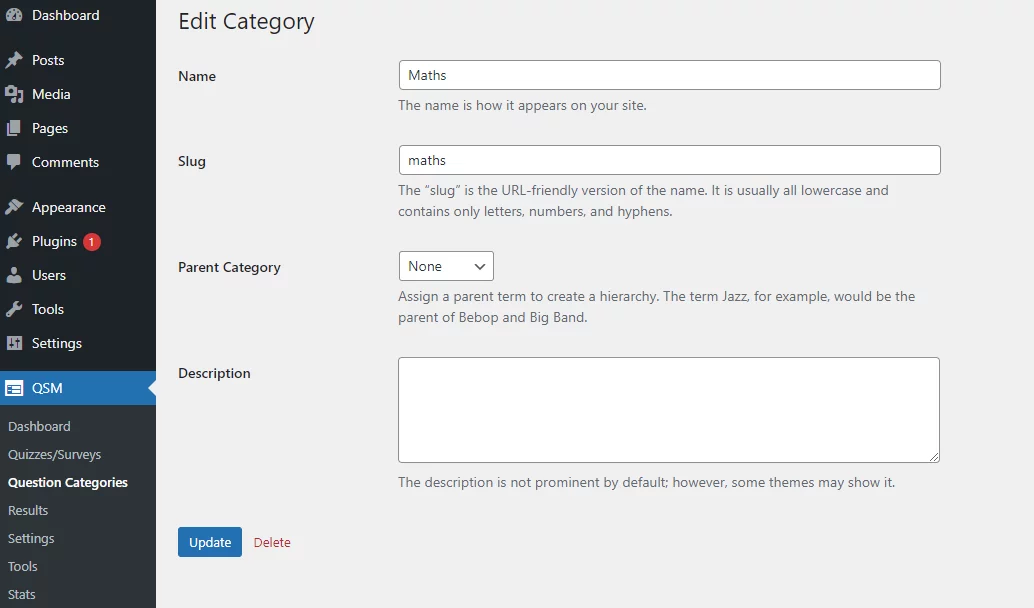Open the Plugins menu
The height and width of the screenshot is (608, 1034).
pyautogui.click(x=78, y=241)
